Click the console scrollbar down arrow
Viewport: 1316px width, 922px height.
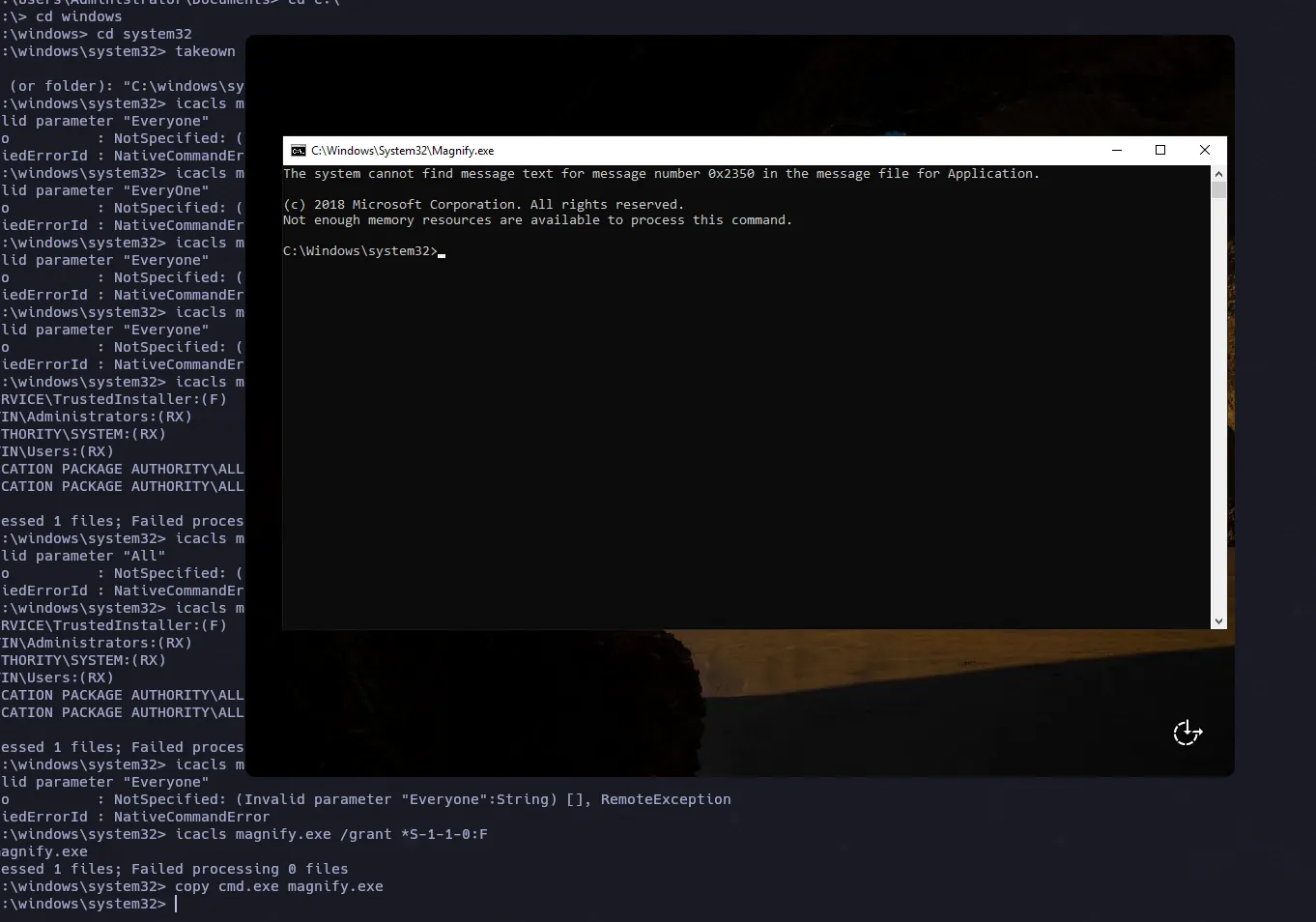click(x=1218, y=620)
